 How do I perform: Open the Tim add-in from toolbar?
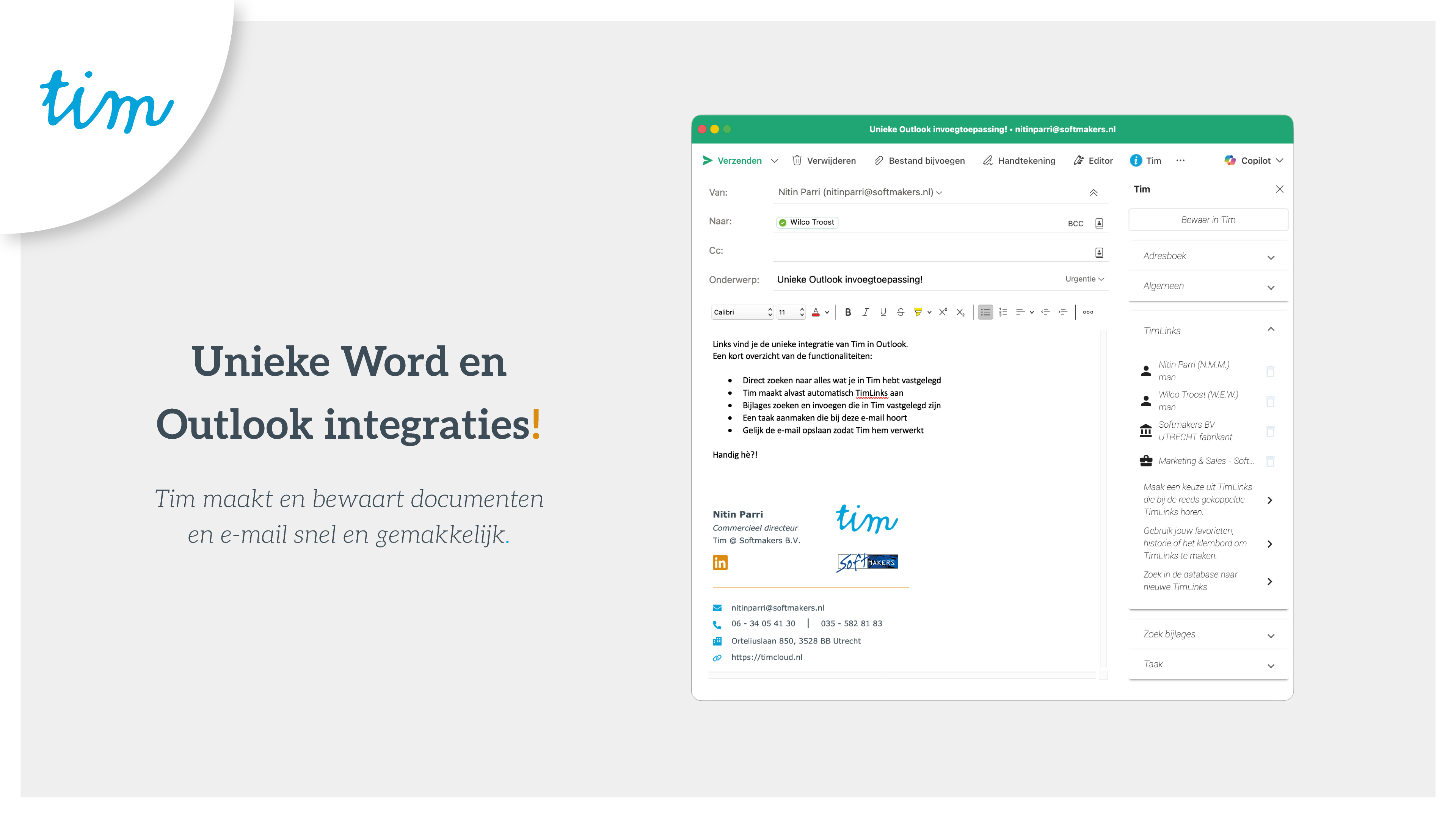pyautogui.click(x=1145, y=160)
